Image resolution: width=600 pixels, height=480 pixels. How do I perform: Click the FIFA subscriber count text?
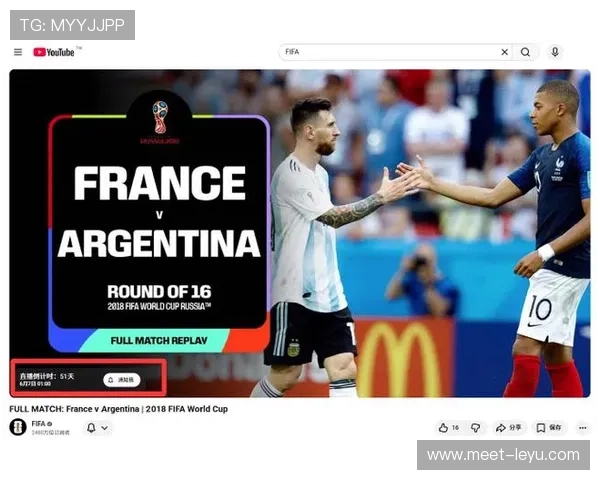pos(51,432)
